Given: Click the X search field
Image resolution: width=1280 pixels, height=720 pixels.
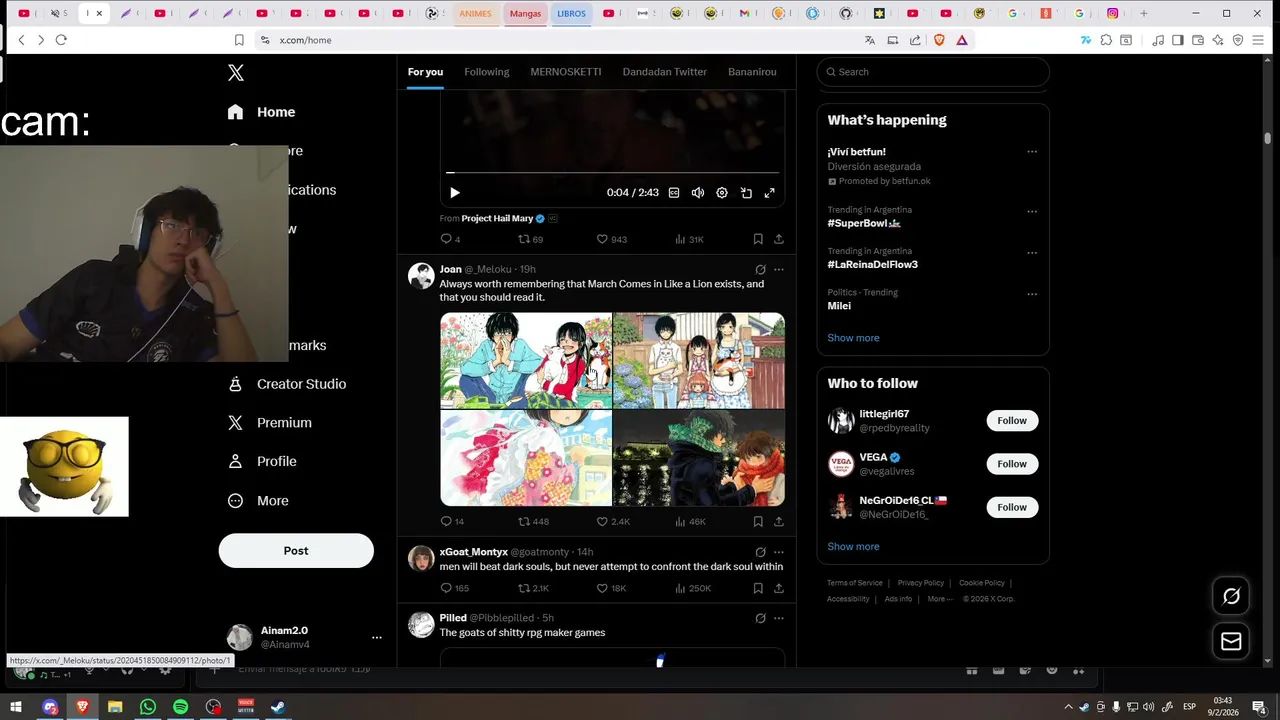Looking at the screenshot, I should 933,72.
